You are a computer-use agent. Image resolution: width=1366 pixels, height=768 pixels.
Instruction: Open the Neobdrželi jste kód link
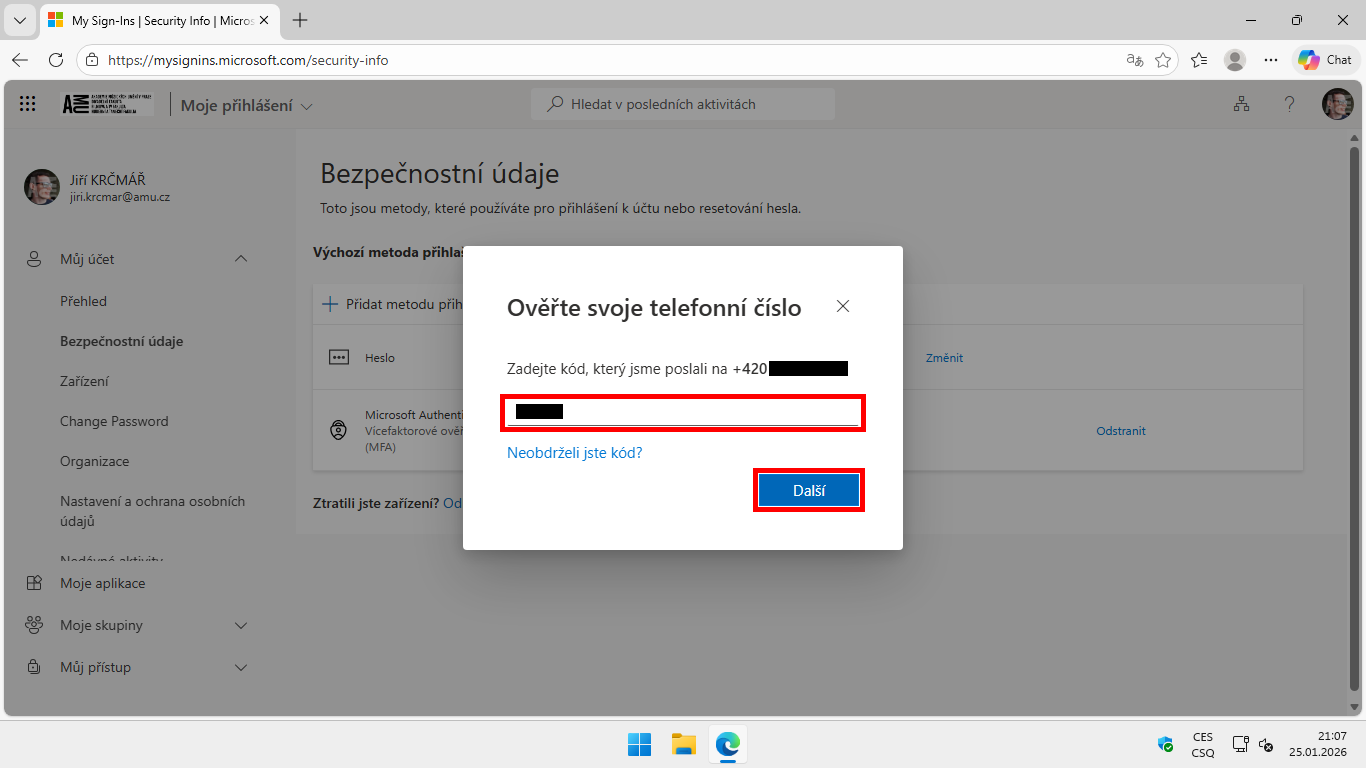click(574, 452)
